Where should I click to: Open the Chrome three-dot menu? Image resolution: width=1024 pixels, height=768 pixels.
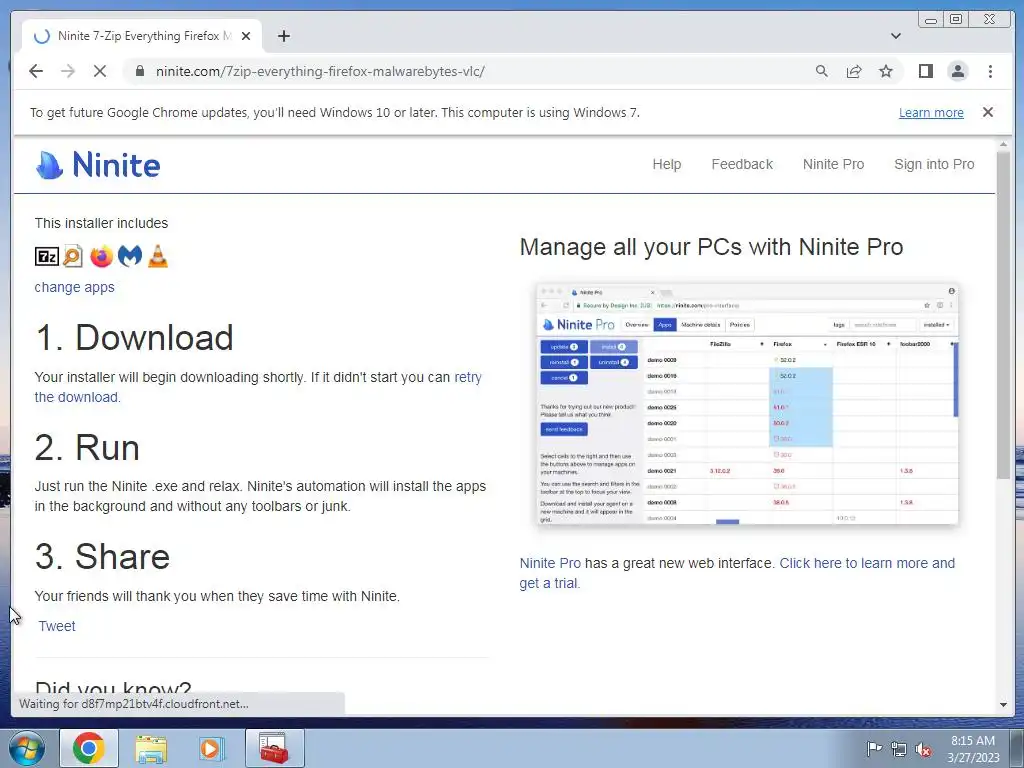[990, 71]
